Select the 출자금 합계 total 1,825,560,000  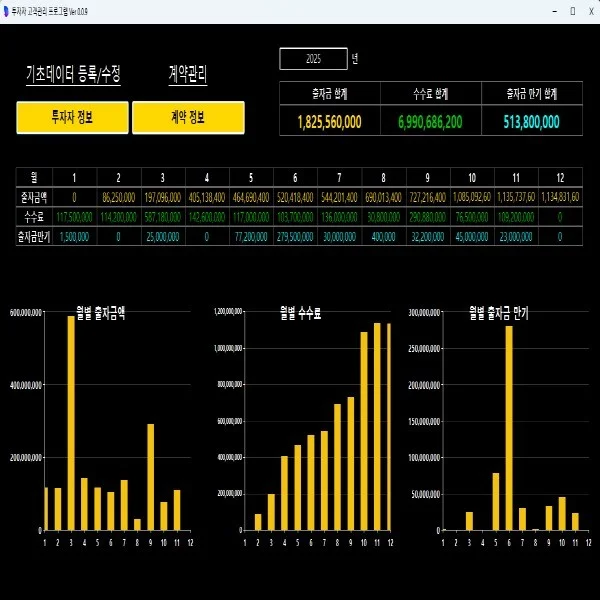[x=330, y=122]
